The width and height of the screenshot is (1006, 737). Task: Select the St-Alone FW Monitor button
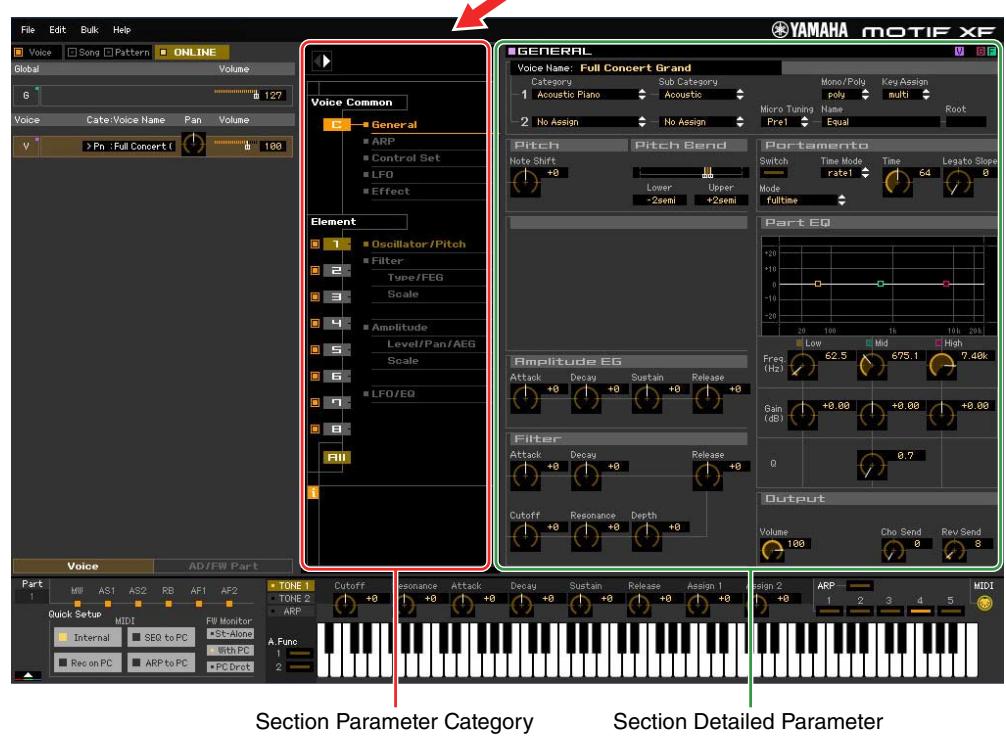230,634
